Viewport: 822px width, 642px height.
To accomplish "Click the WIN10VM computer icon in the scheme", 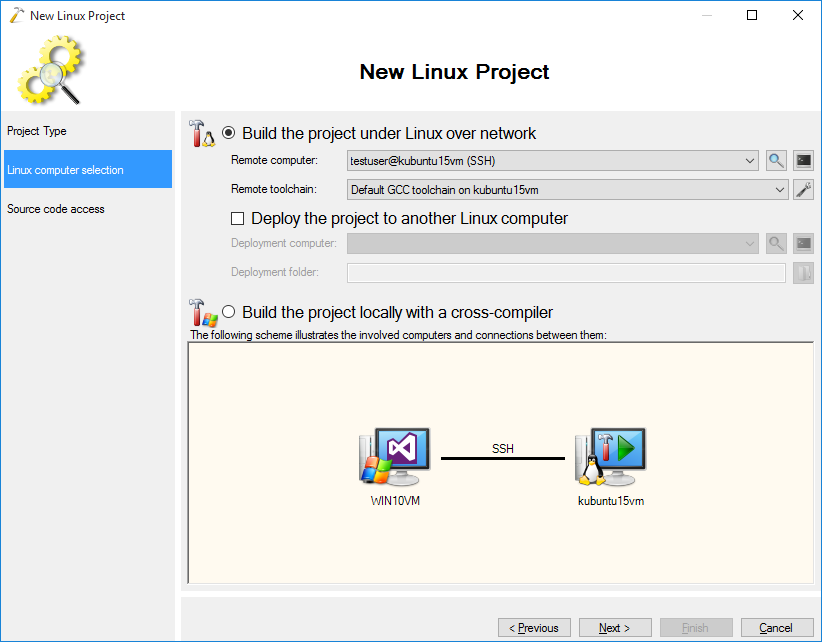I will [x=394, y=458].
